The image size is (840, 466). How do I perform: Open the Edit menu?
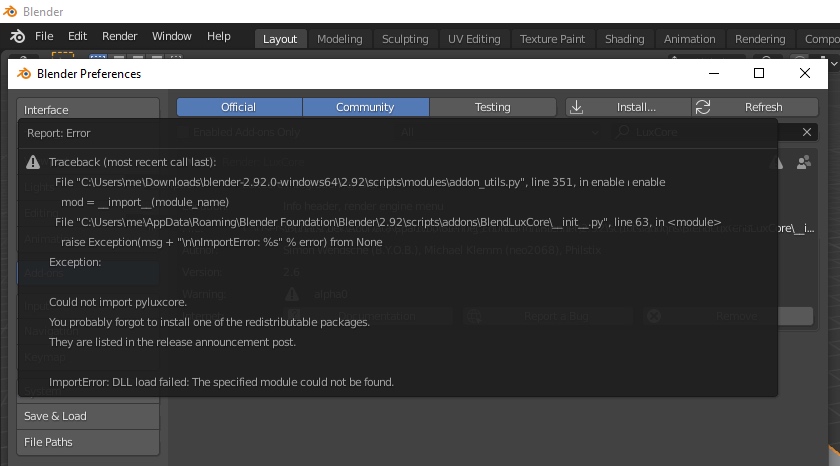coord(77,36)
